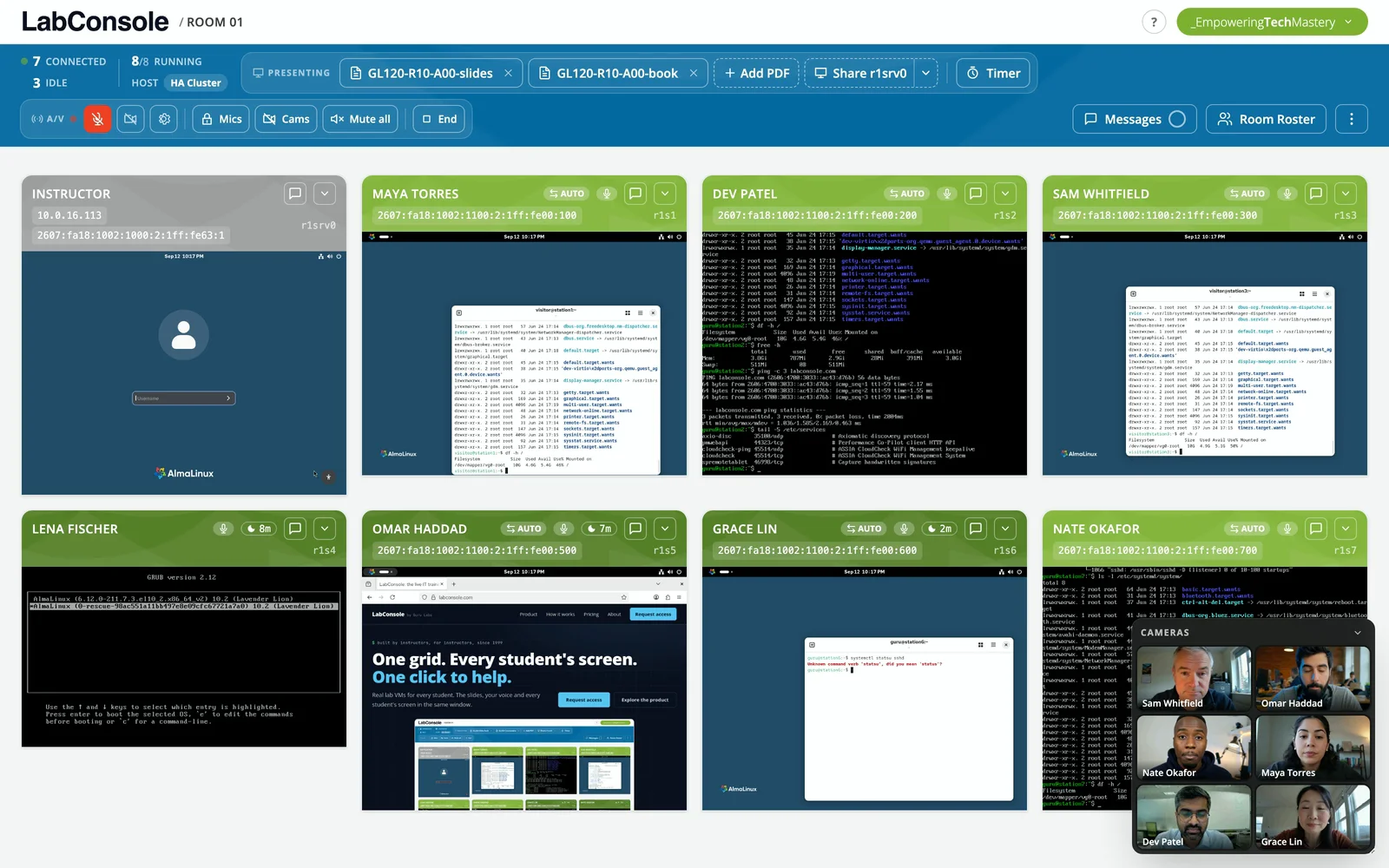This screenshot has height=868, width=1389.
Task: Open the Share r1srv0 dropdown arrow
Action: 926,73
